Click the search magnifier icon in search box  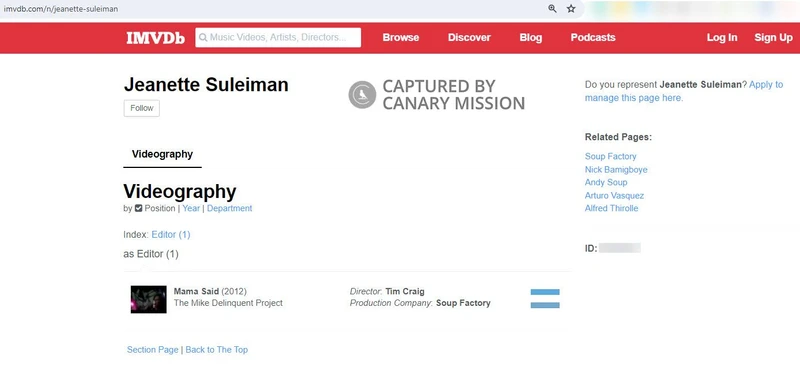click(203, 37)
